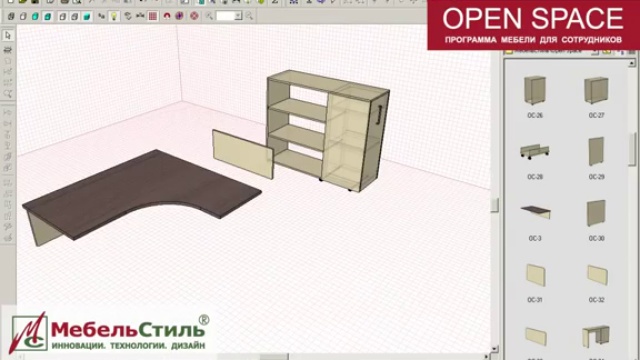Image resolution: width=640 pixels, height=360 pixels.
Task: Pick the OC-3 desktop thumbnail
Action: (536, 212)
